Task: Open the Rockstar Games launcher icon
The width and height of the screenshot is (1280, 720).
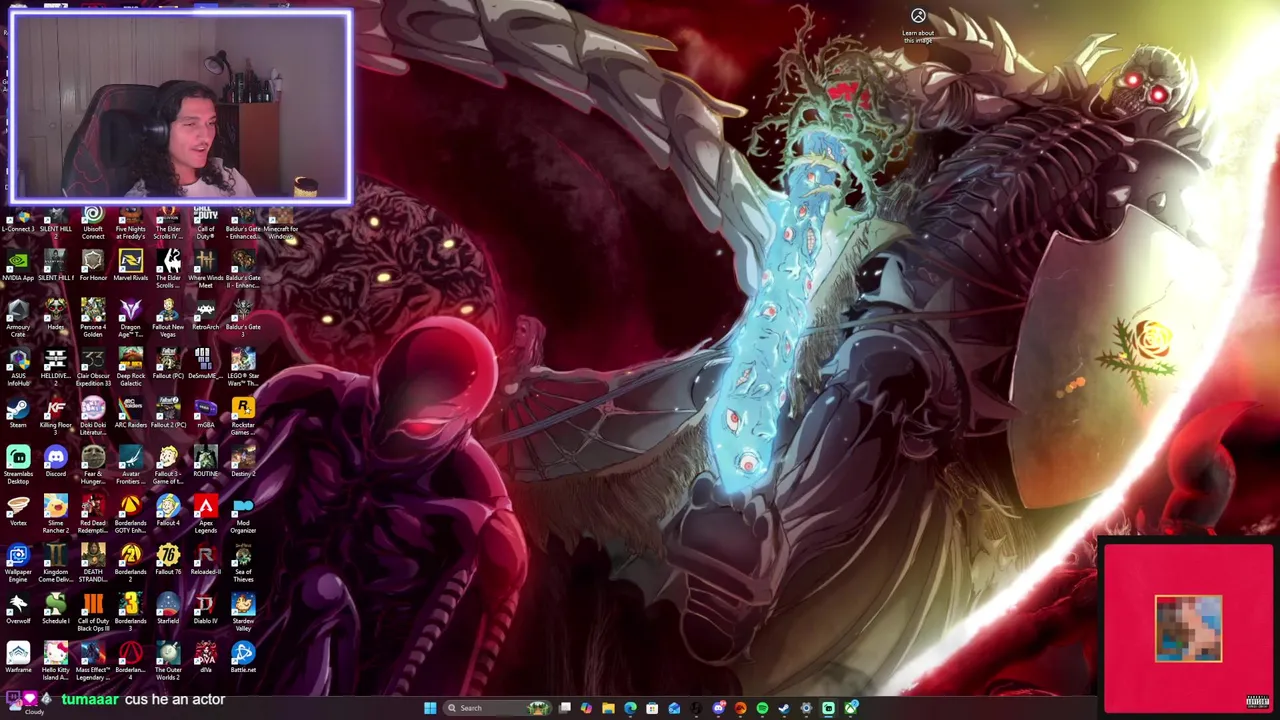Action: (x=243, y=415)
